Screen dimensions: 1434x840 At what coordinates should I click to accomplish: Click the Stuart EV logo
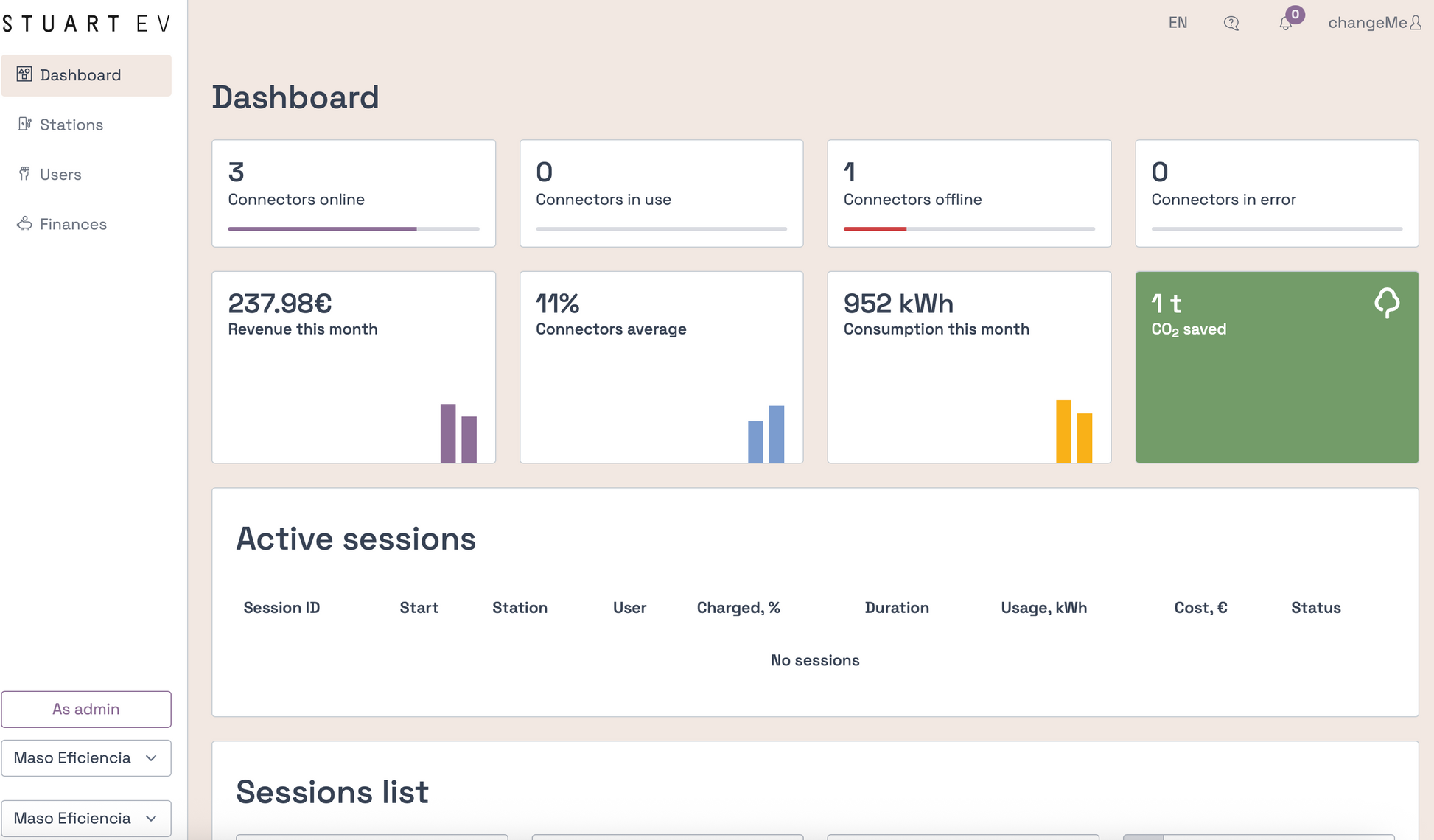click(x=86, y=24)
